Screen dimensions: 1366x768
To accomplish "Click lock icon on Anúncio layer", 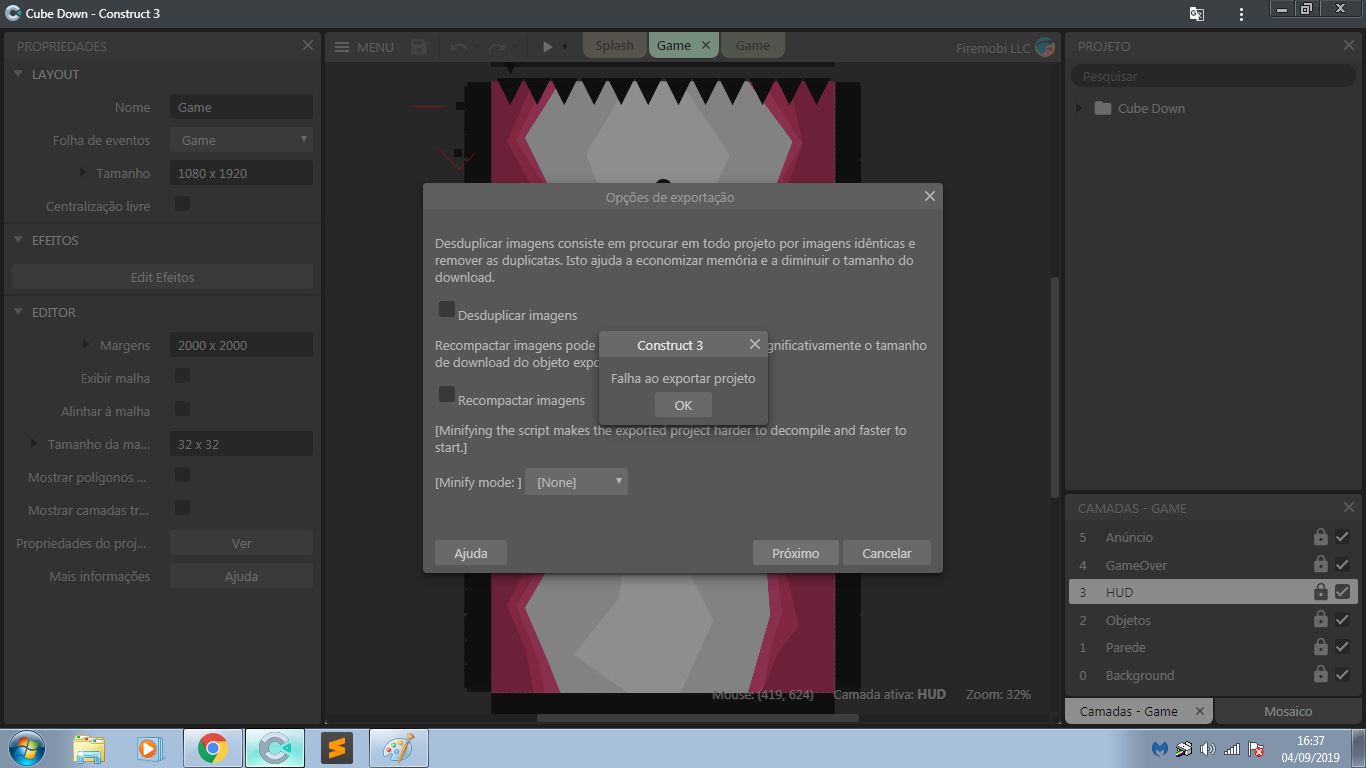I will click(x=1321, y=537).
